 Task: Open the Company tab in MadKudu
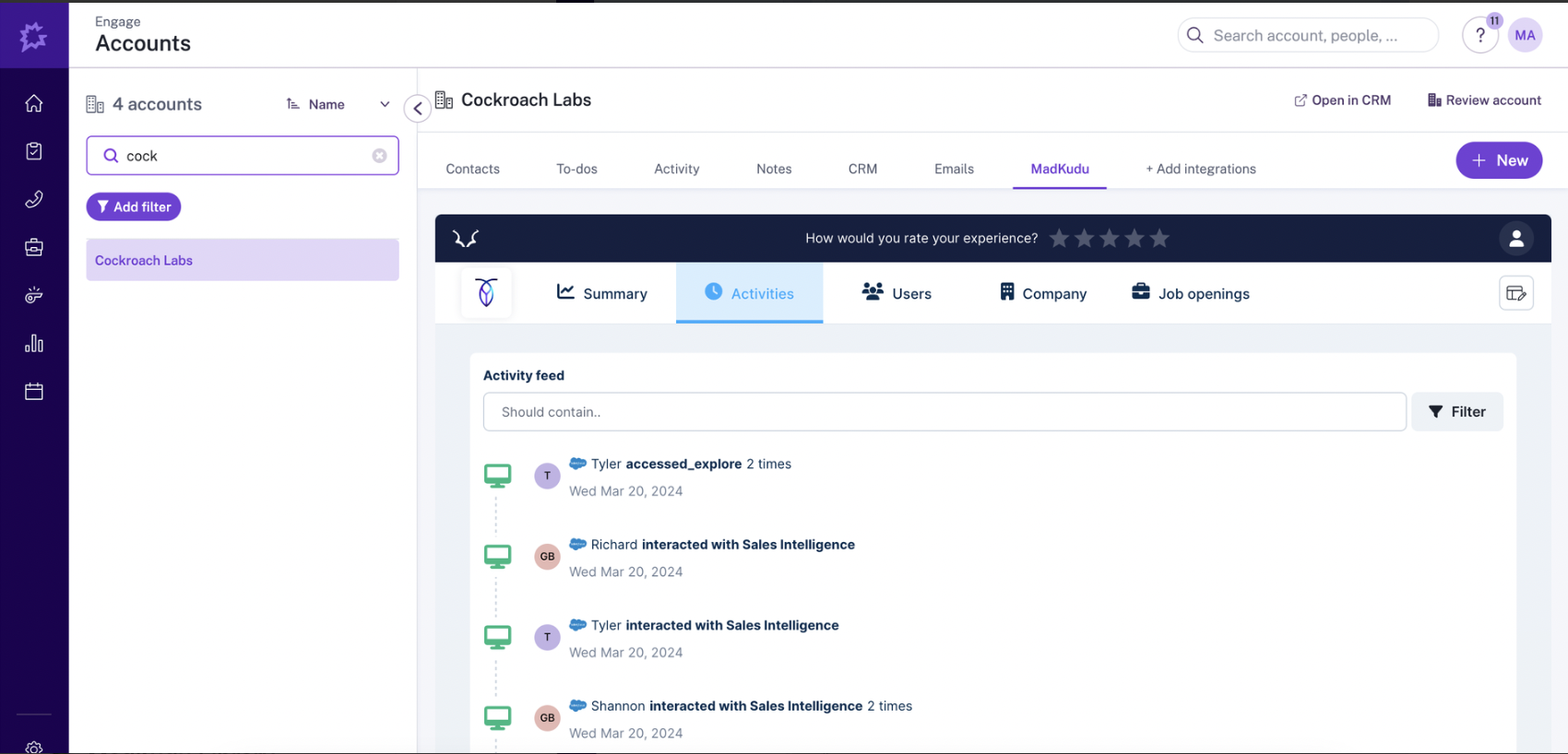pyautogui.click(x=1042, y=293)
